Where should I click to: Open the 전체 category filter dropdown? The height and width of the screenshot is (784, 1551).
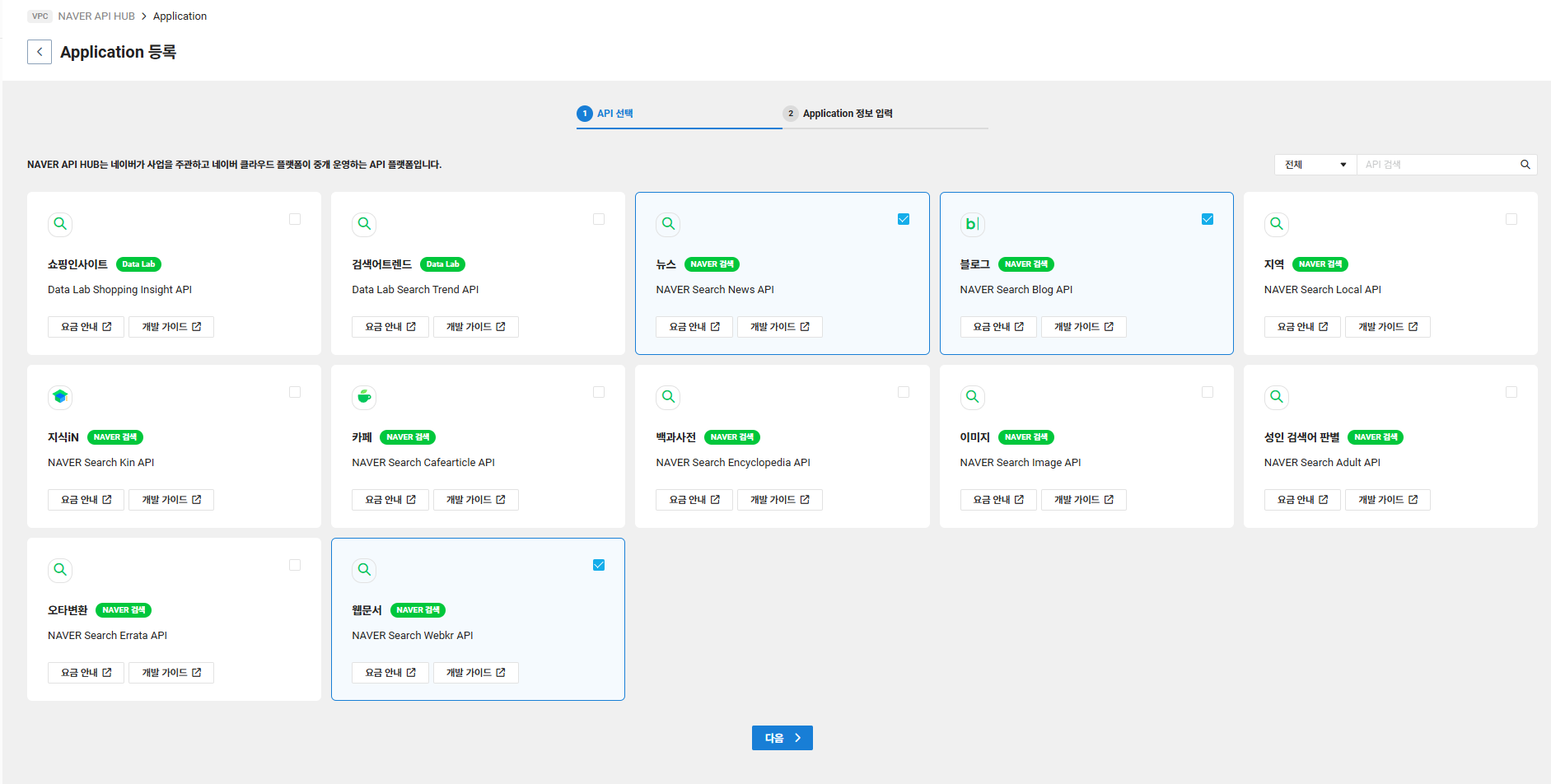tap(1315, 165)
